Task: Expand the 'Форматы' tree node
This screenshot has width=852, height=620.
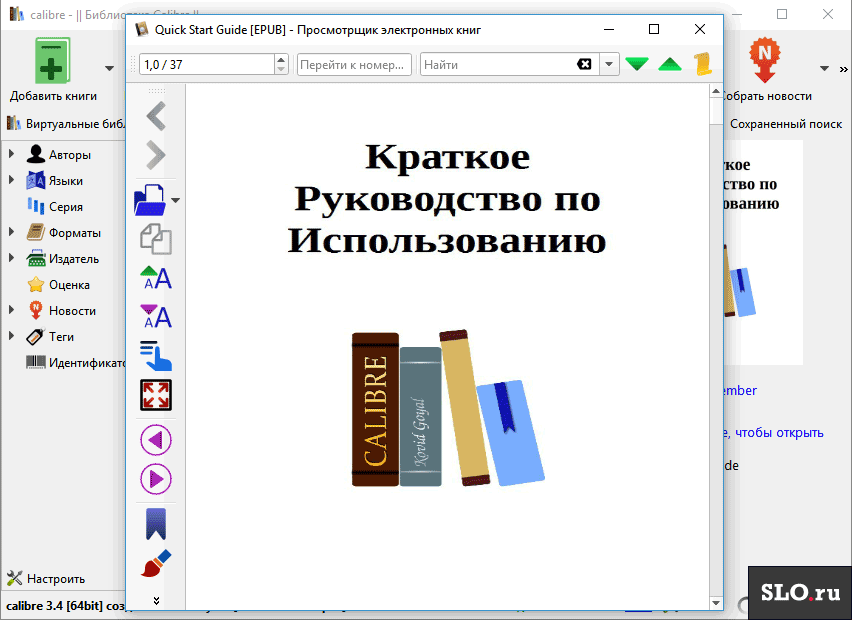Action: 11,232
